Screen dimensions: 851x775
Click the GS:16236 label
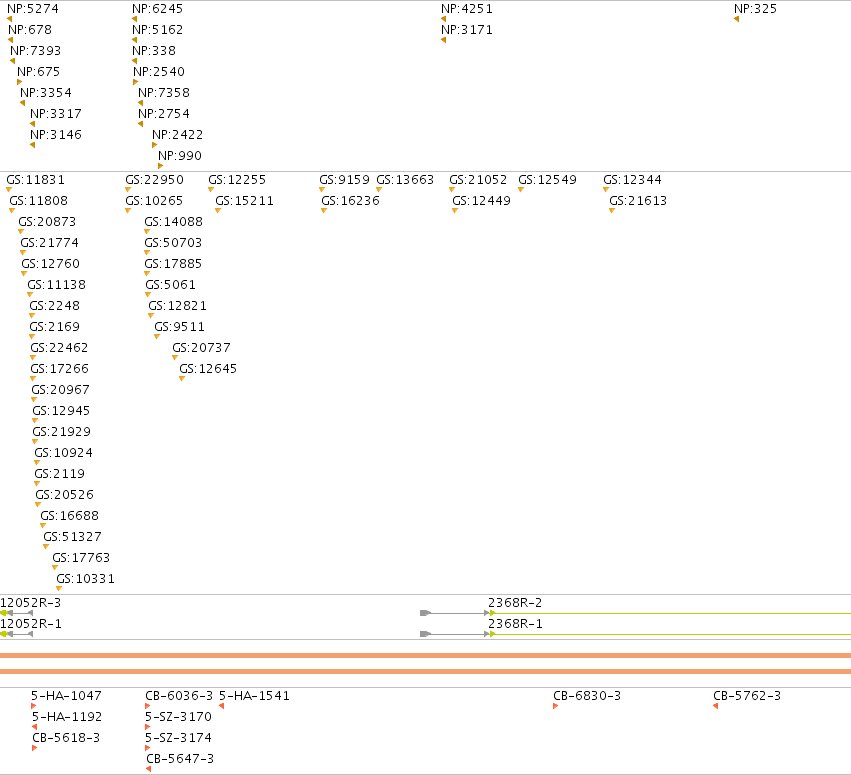pyautogui.click(x=351, y=201)
